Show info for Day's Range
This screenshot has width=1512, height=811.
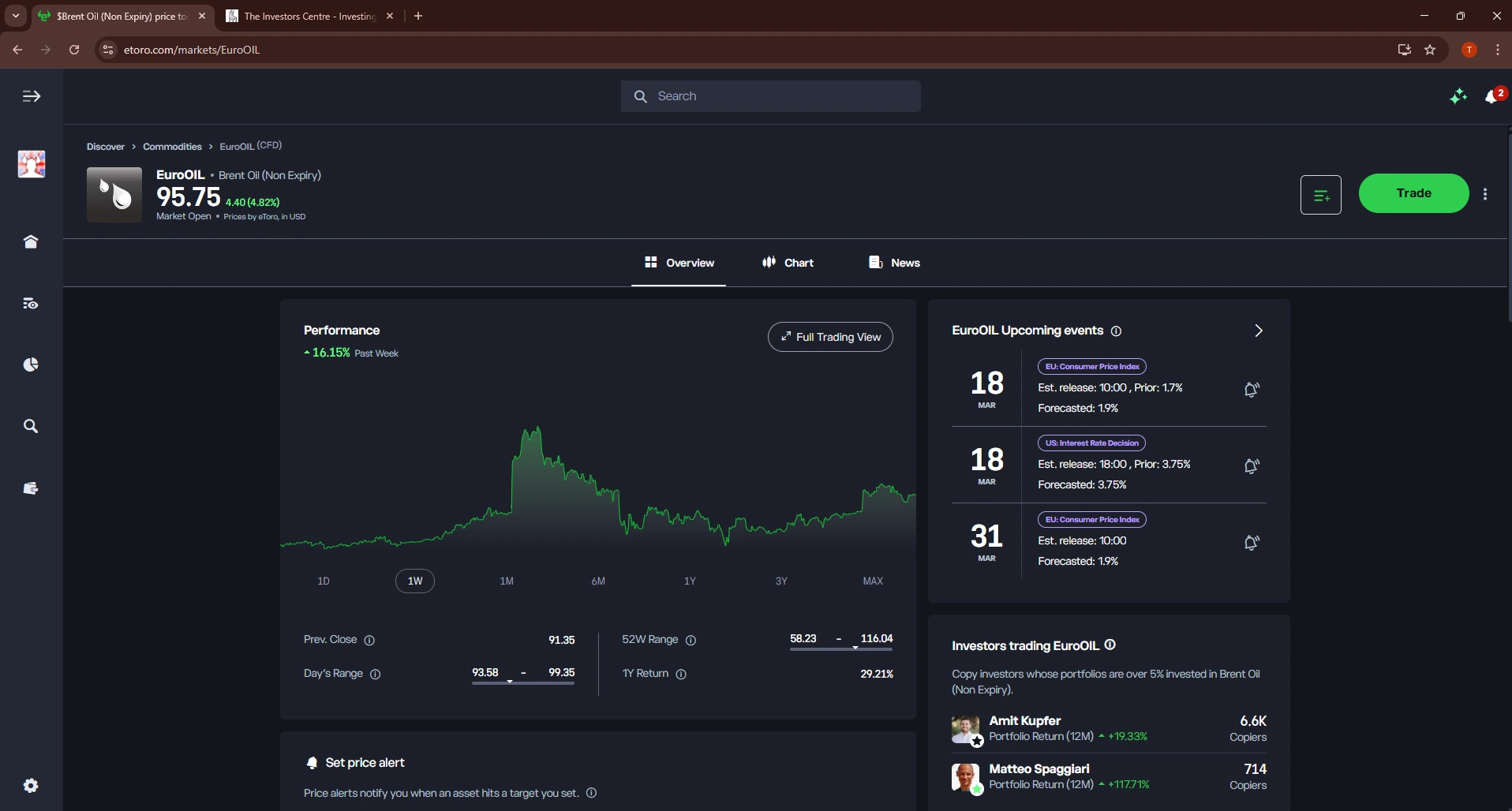point(376,675)
